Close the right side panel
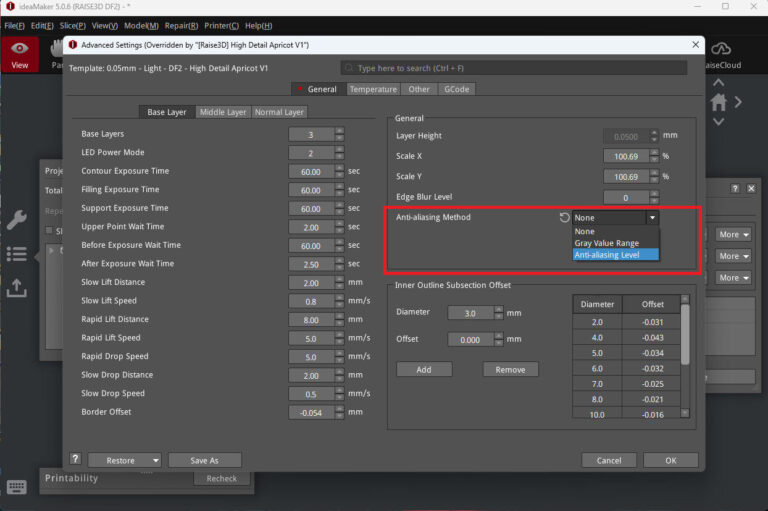Viewport: 768px width, 511px height. 751,188
